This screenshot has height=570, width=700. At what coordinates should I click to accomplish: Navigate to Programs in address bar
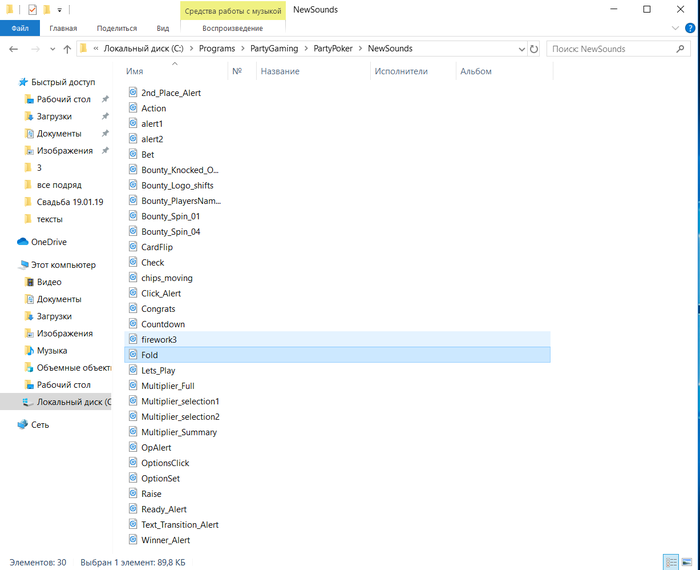217,49
